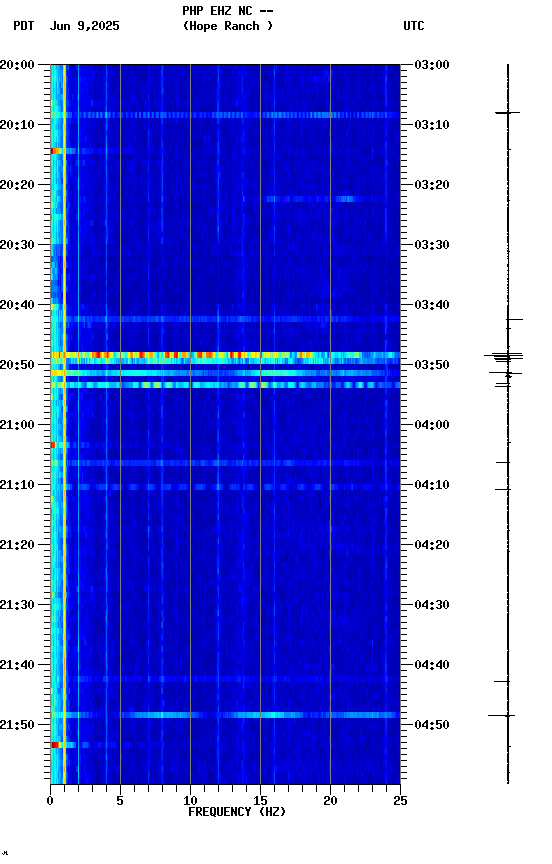Click the frequency axis value 20
Image resolution: width=552 pixels, height=864 pixels.
(x=330, y=801)
